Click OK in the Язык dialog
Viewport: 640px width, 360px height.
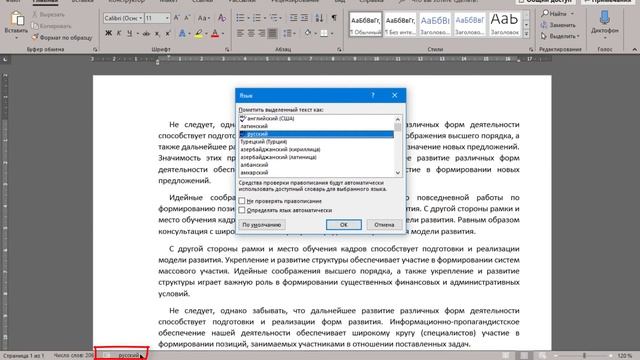344,225
